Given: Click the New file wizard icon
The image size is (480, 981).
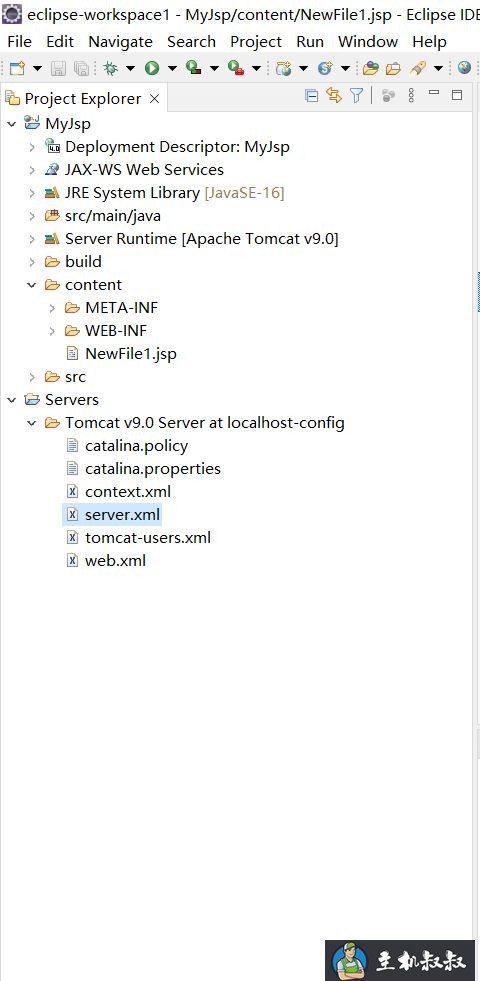Looking at the screenshot, I should click(x=17, y=68).
